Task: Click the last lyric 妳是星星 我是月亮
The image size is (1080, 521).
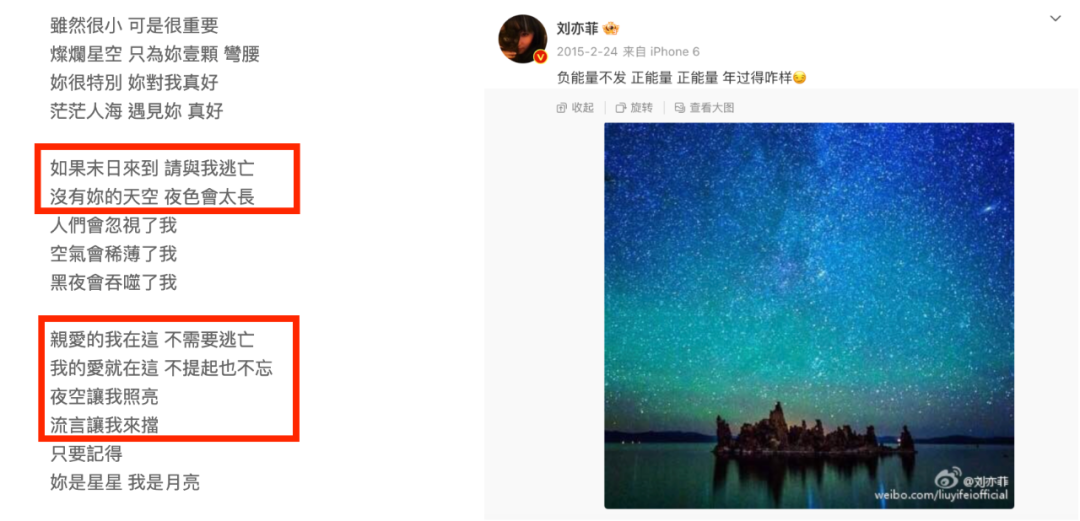Action: [x=125, y=482]
